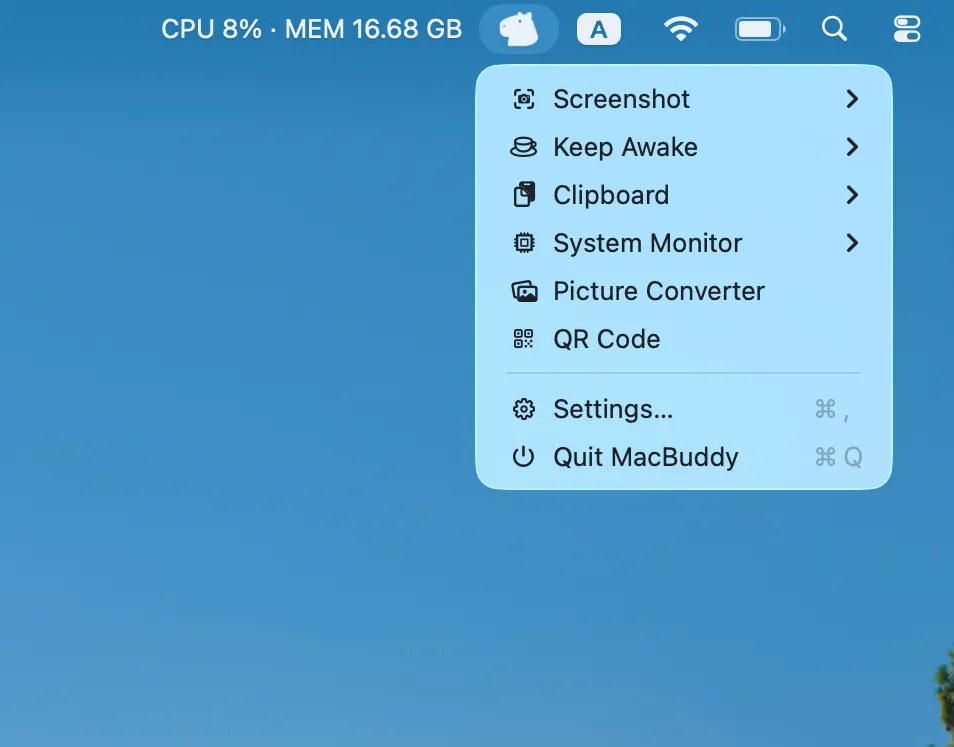Open QR Code tool

point(684,339)
